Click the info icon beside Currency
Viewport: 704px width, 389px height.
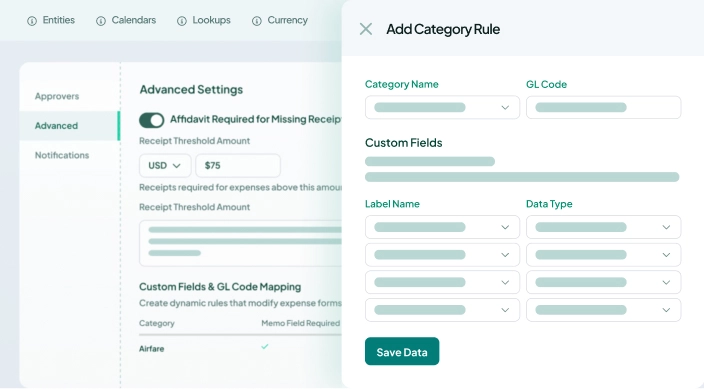pos(257,21)
